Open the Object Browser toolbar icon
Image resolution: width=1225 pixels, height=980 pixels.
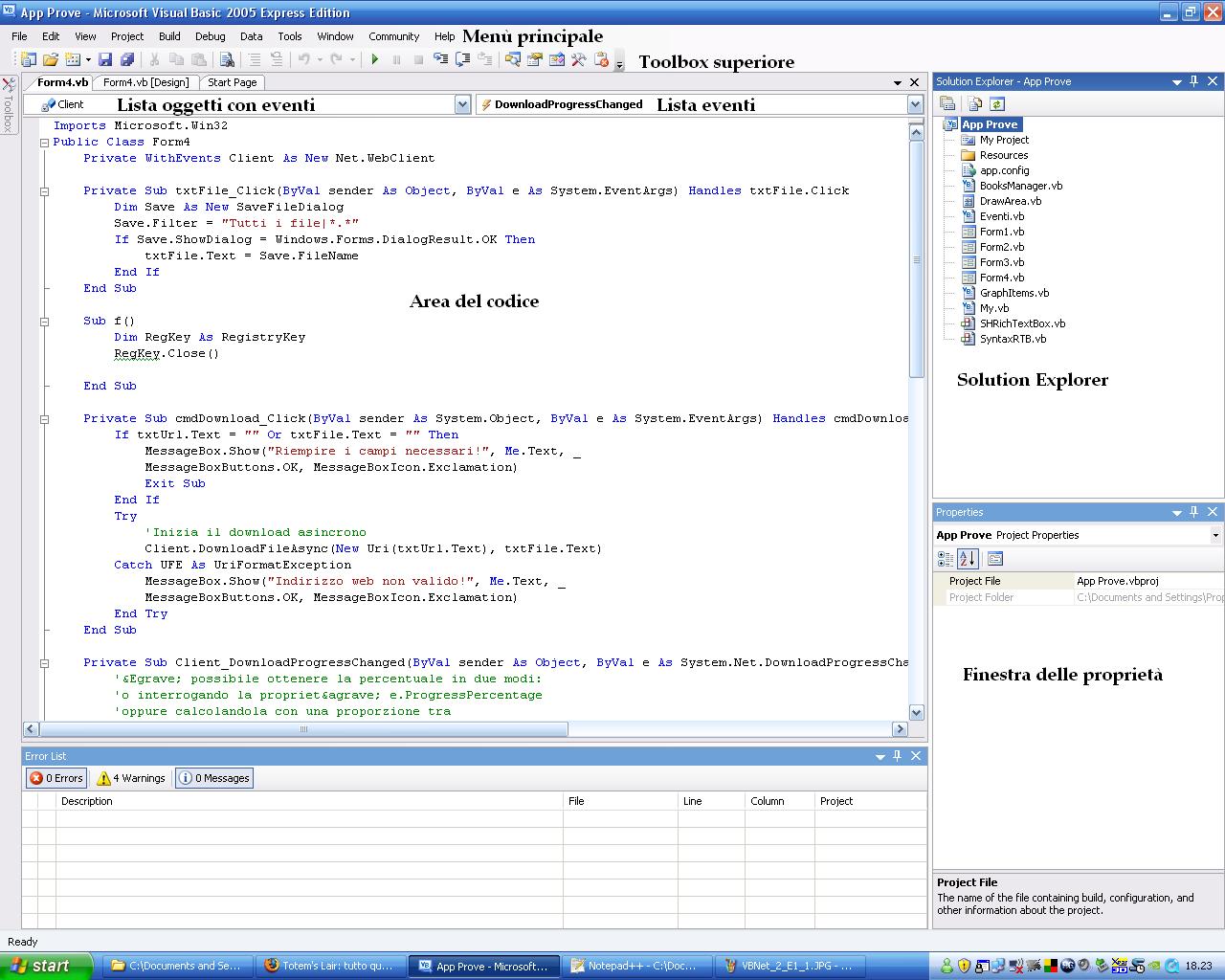pyautogui.click(x=557, y=59)
